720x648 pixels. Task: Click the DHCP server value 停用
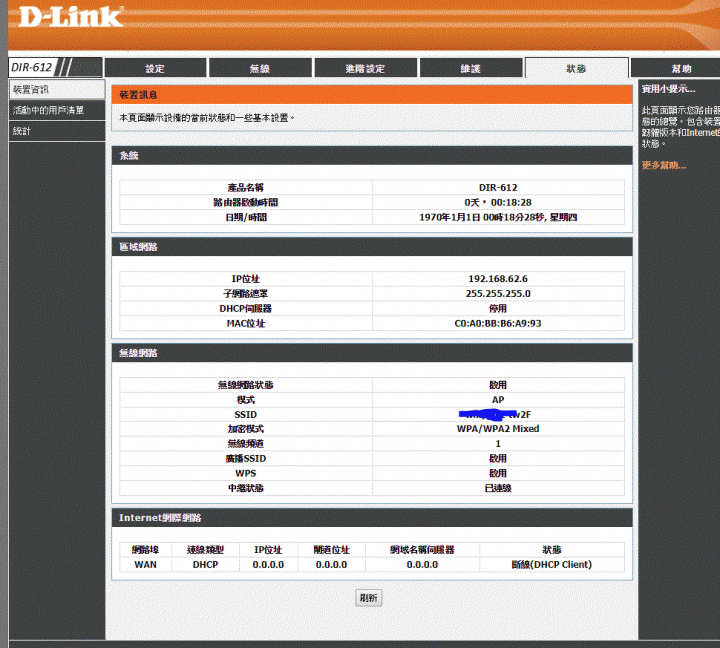tap(498, 308)
